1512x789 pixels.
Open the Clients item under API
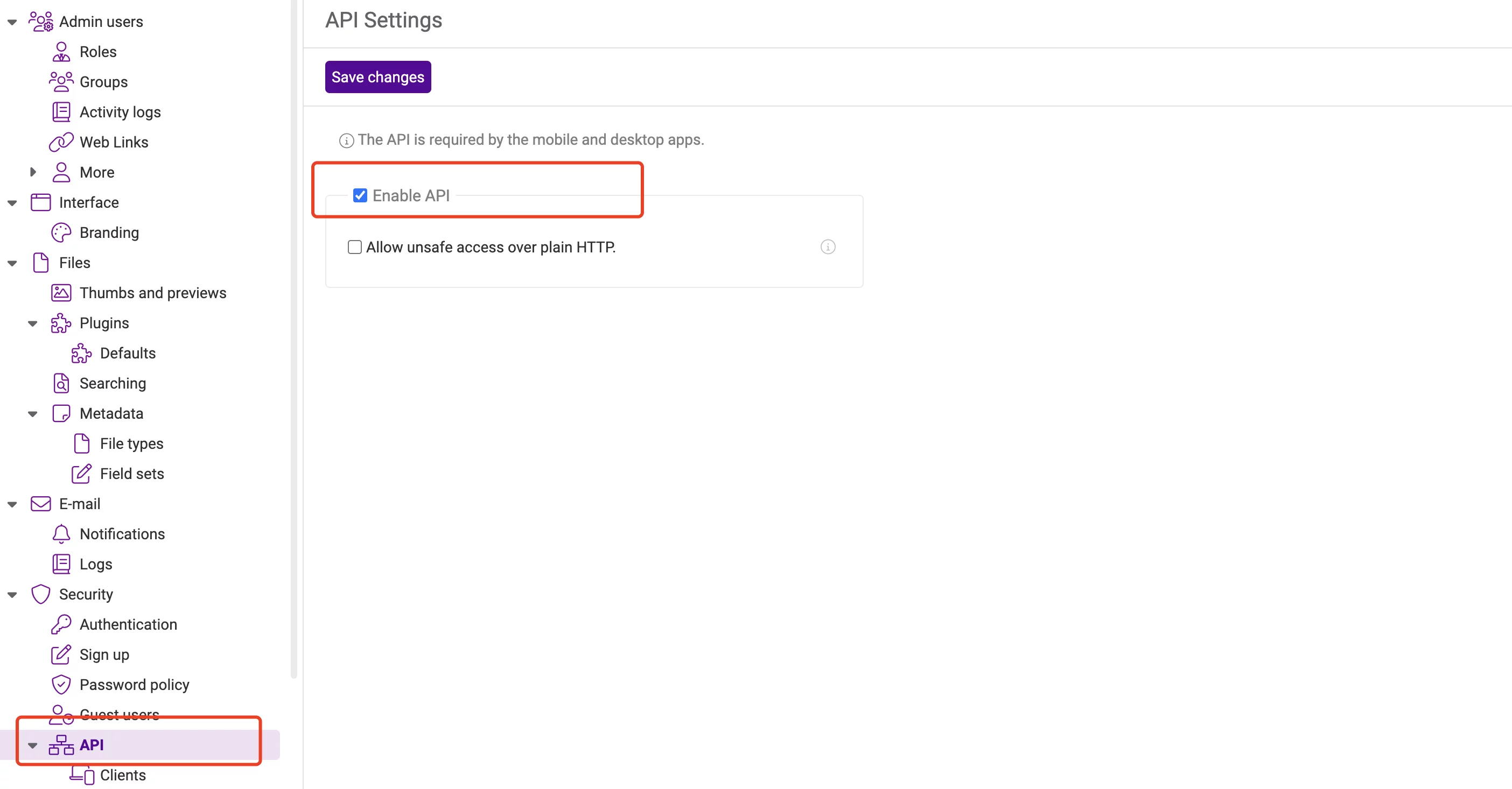123,775
